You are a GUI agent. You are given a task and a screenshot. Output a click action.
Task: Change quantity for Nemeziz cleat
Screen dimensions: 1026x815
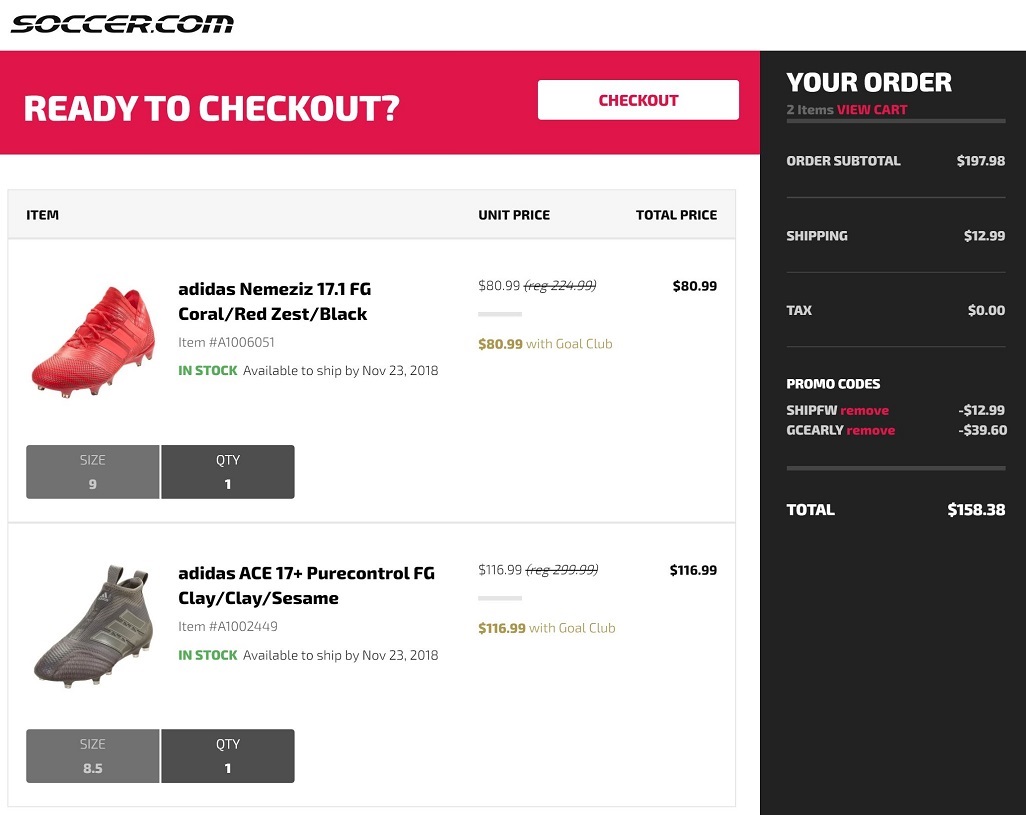coord(228,472)
